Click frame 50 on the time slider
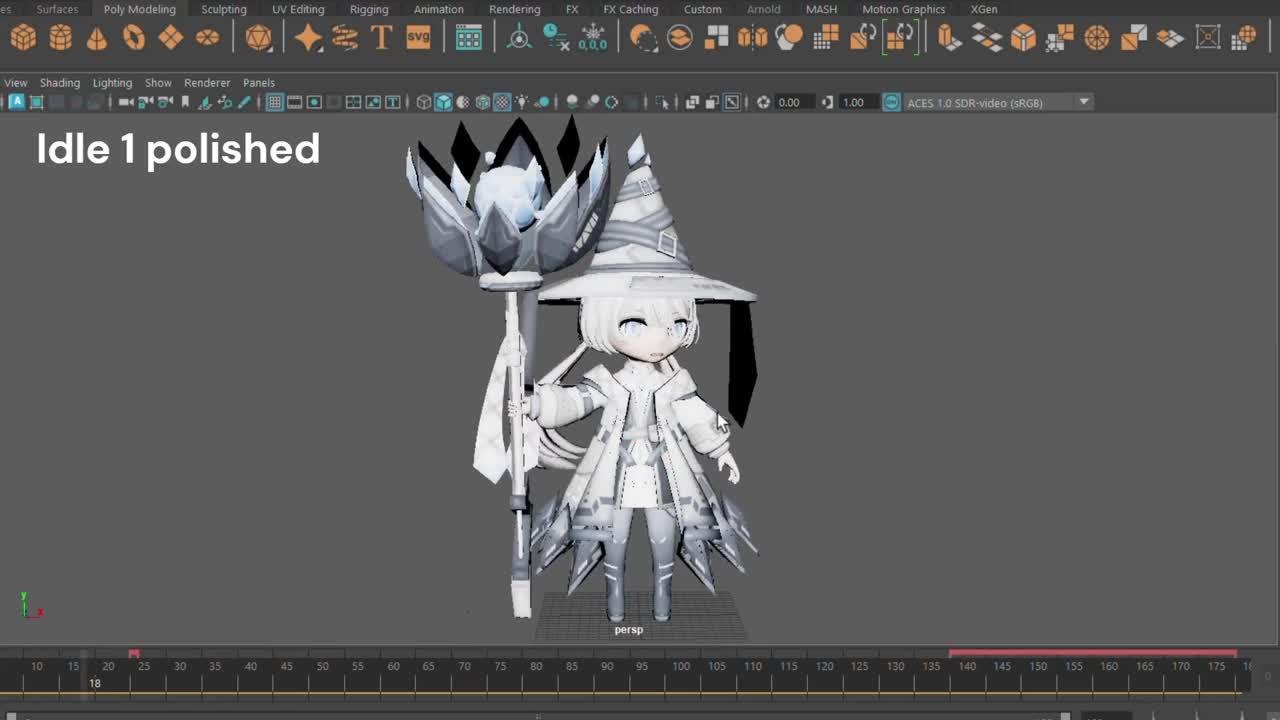 coord(322,666)
